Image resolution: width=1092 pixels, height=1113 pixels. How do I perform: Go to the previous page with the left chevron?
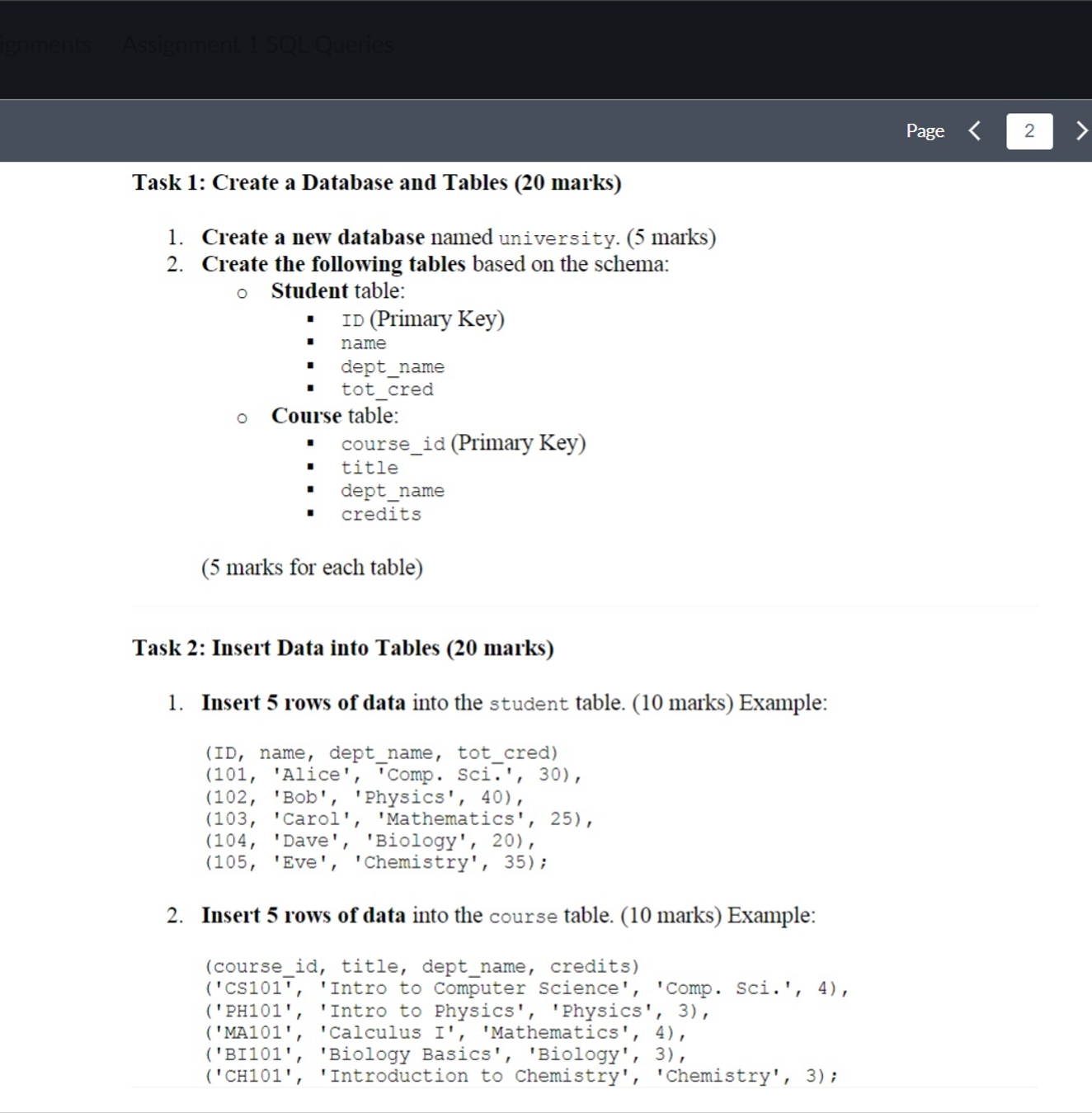tap(974, 130)
